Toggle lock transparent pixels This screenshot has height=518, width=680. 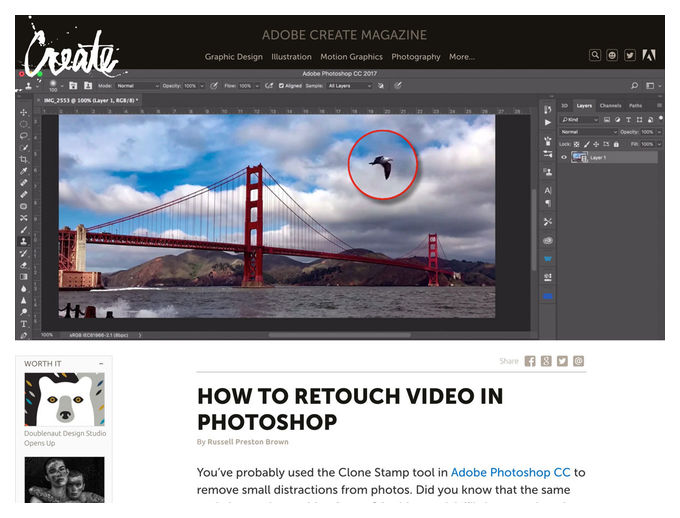[x=576, y=144]
